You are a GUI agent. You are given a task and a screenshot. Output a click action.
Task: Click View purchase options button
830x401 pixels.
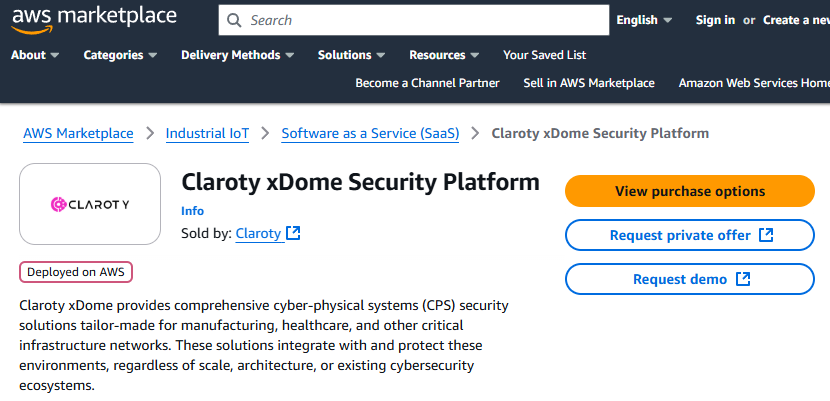[x=690, y=191]
